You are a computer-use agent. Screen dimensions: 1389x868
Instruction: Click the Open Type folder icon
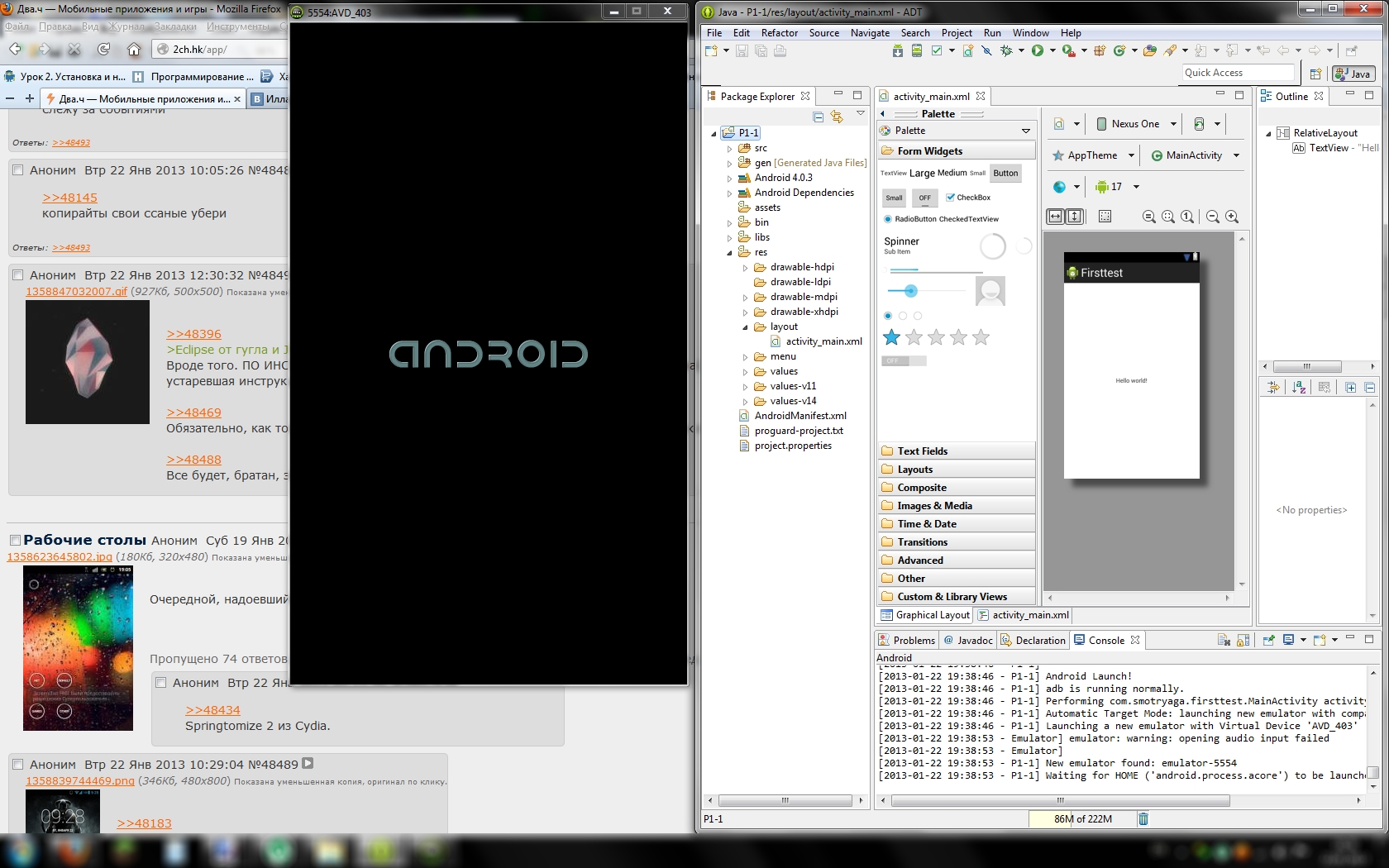pyautogui.click(x=1150, y=51)
